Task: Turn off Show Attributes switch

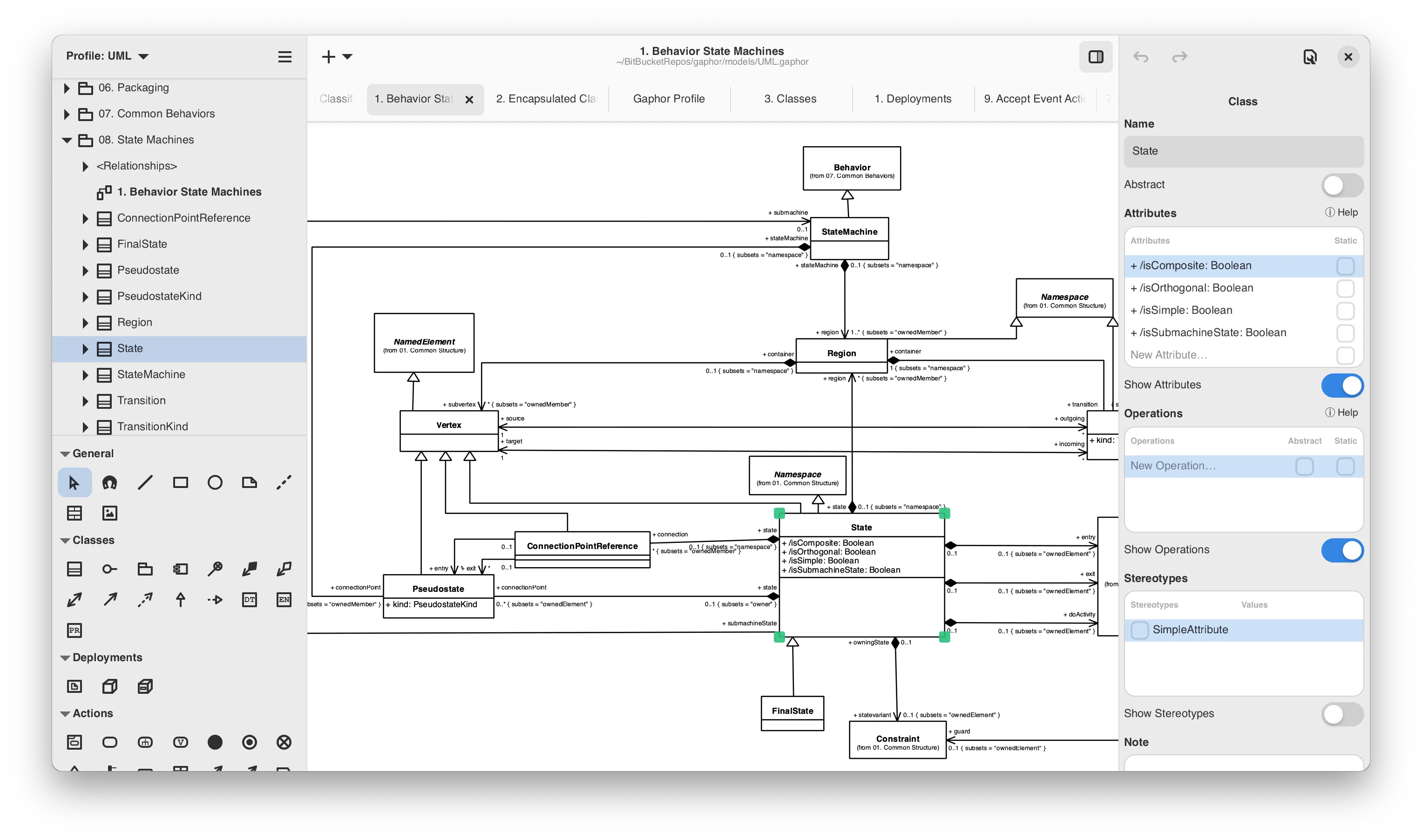Action: pos(1341,386)
